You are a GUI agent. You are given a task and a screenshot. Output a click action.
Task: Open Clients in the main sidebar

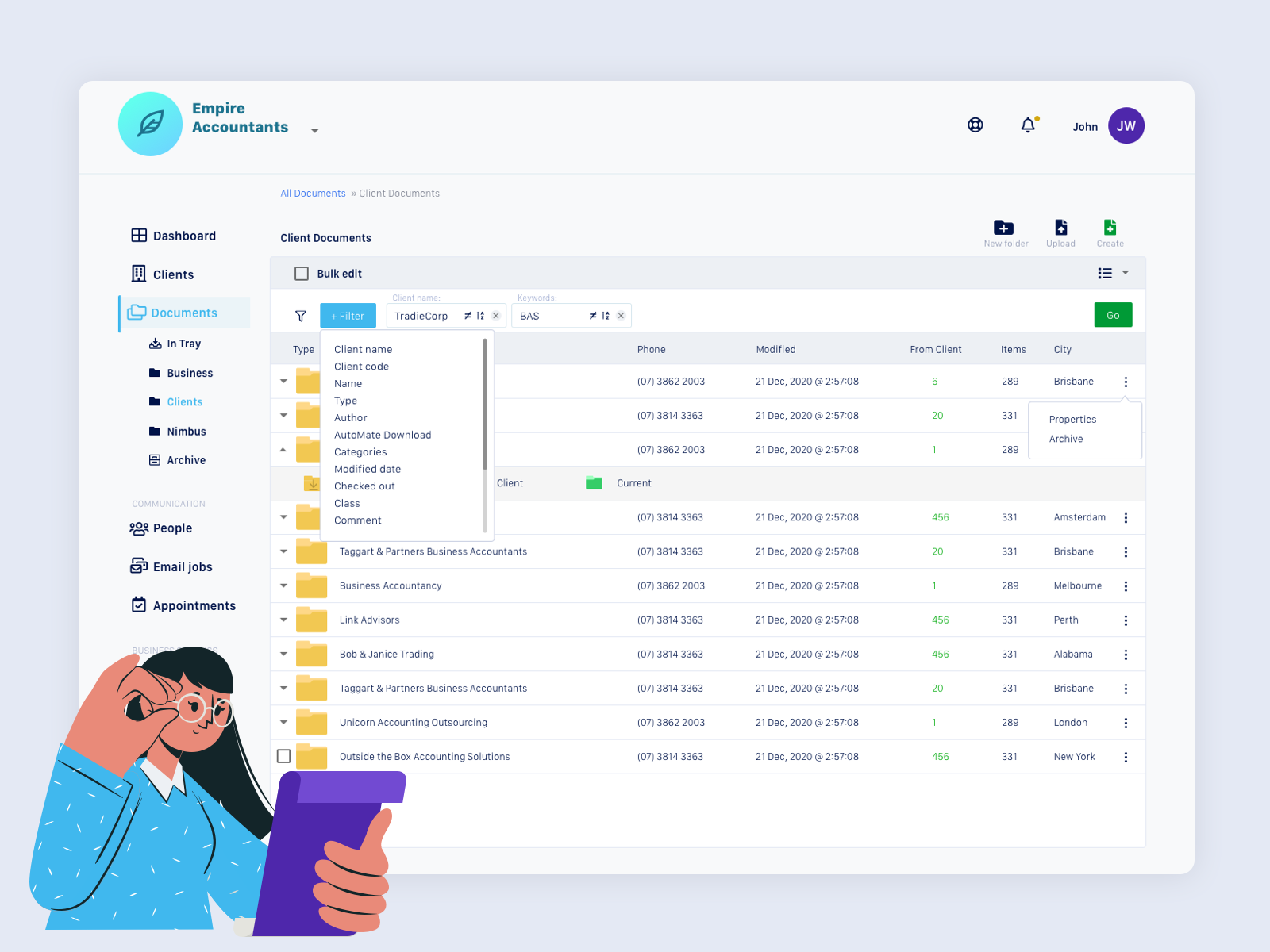[163, 274]
